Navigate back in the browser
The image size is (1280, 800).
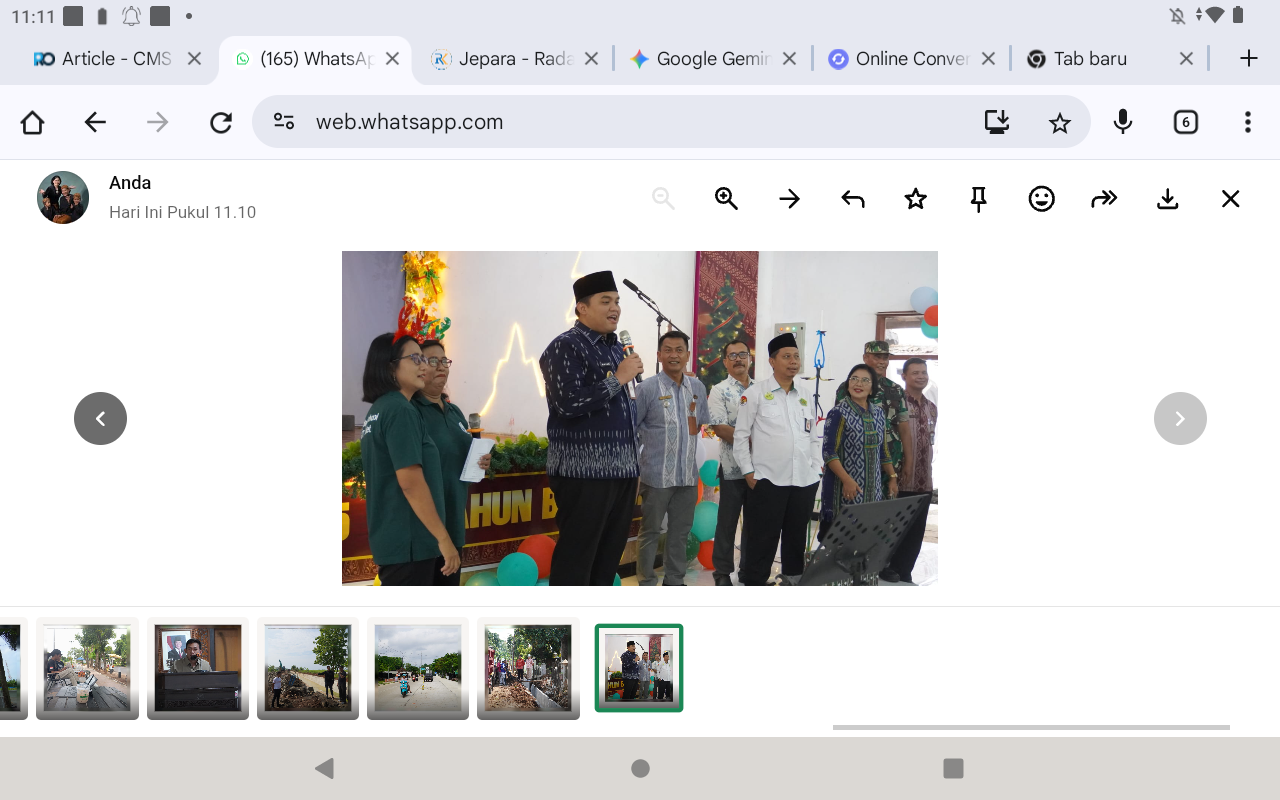[x=95, y=122]
